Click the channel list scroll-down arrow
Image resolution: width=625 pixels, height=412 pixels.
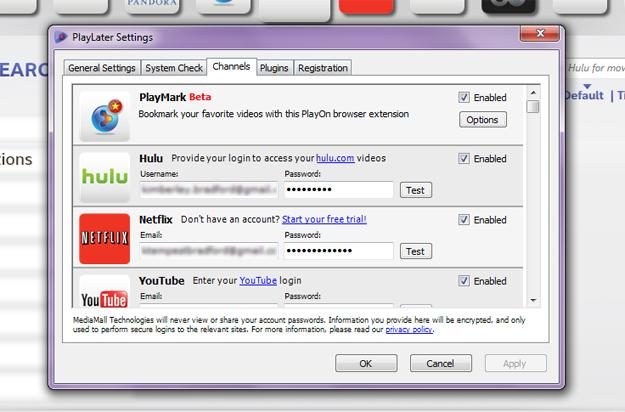tap(533, 300)
